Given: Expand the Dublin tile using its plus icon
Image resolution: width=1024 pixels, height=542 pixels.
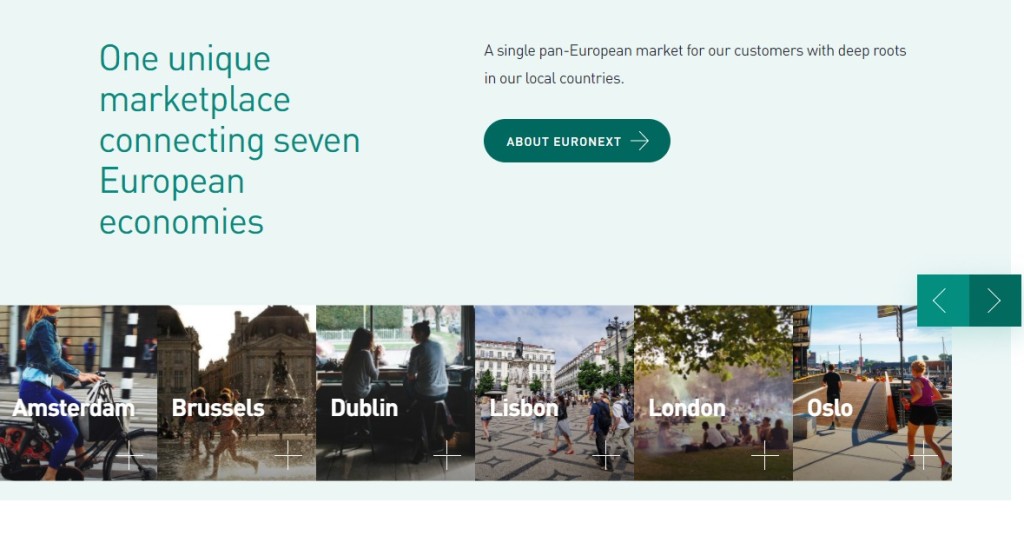Looking at the screenshot, I should [447, 455].
